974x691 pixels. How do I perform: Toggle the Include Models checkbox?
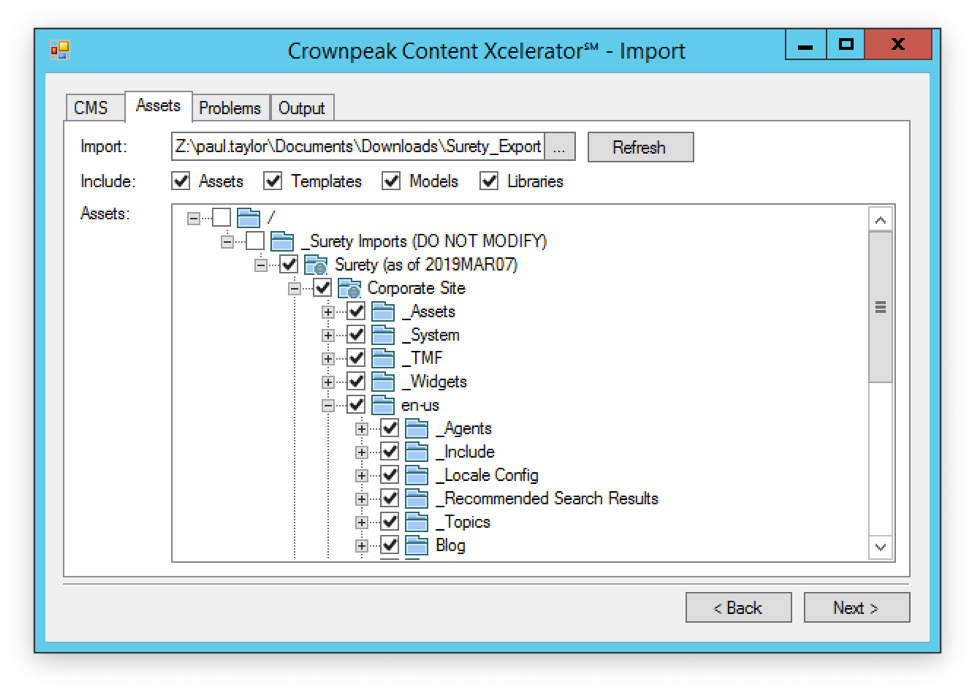pos(391,181)
